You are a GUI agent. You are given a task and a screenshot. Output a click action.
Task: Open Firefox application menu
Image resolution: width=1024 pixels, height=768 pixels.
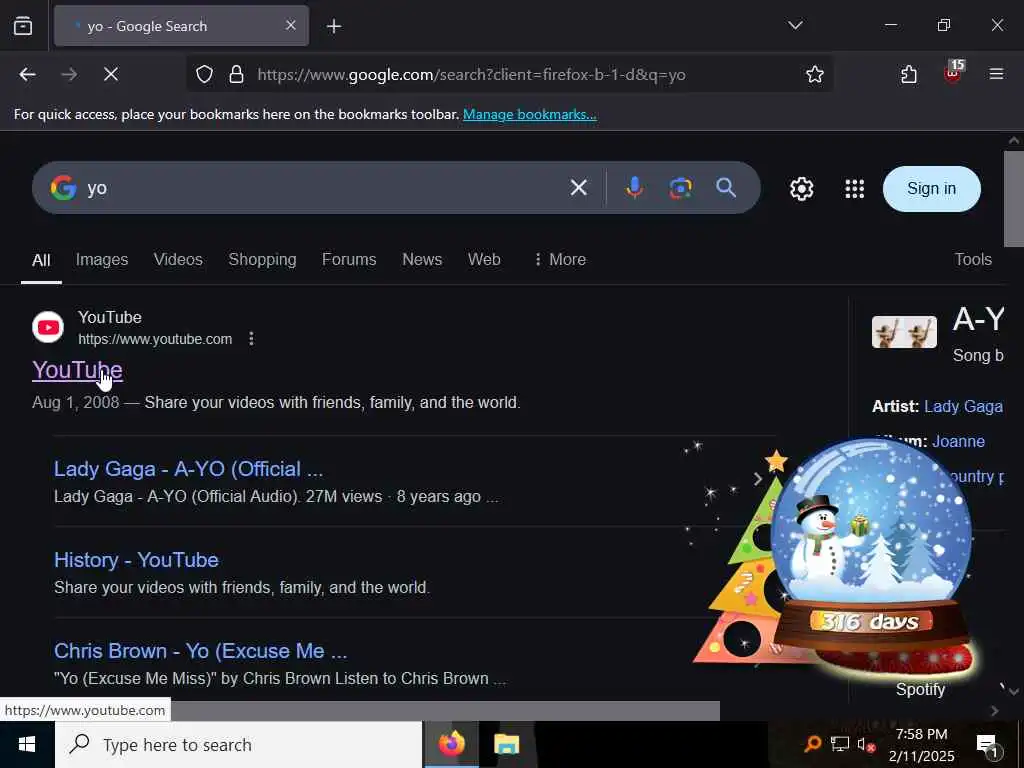(x=996, y=74)
